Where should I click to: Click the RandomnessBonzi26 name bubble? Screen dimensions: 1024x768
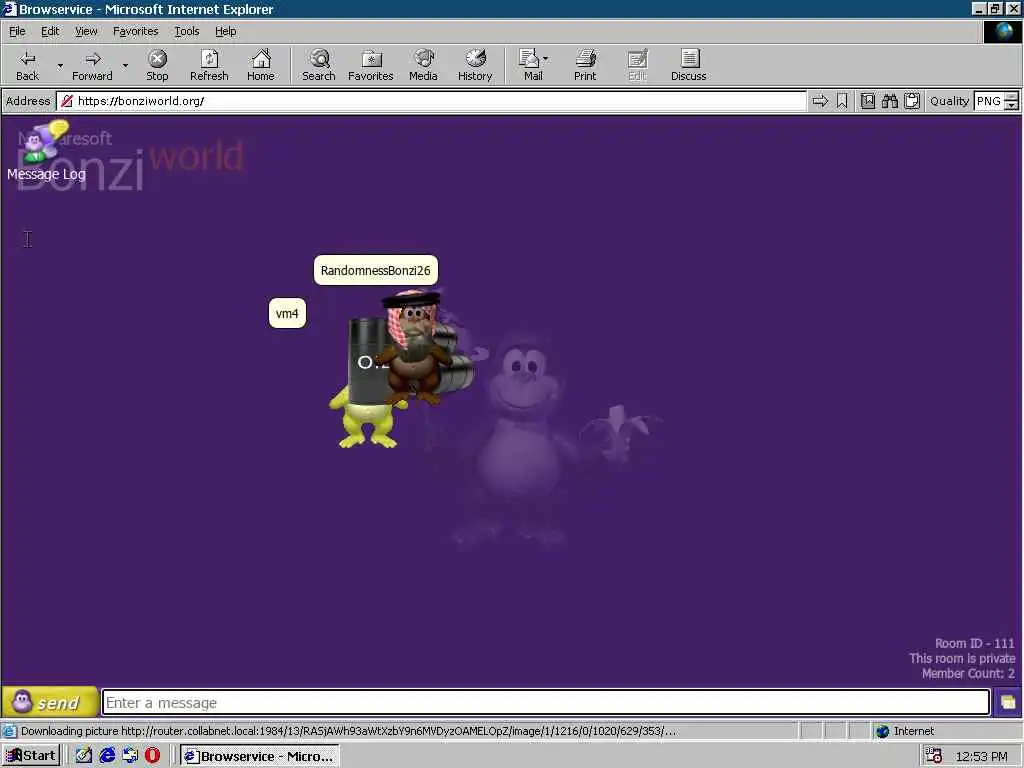[376, 270]
